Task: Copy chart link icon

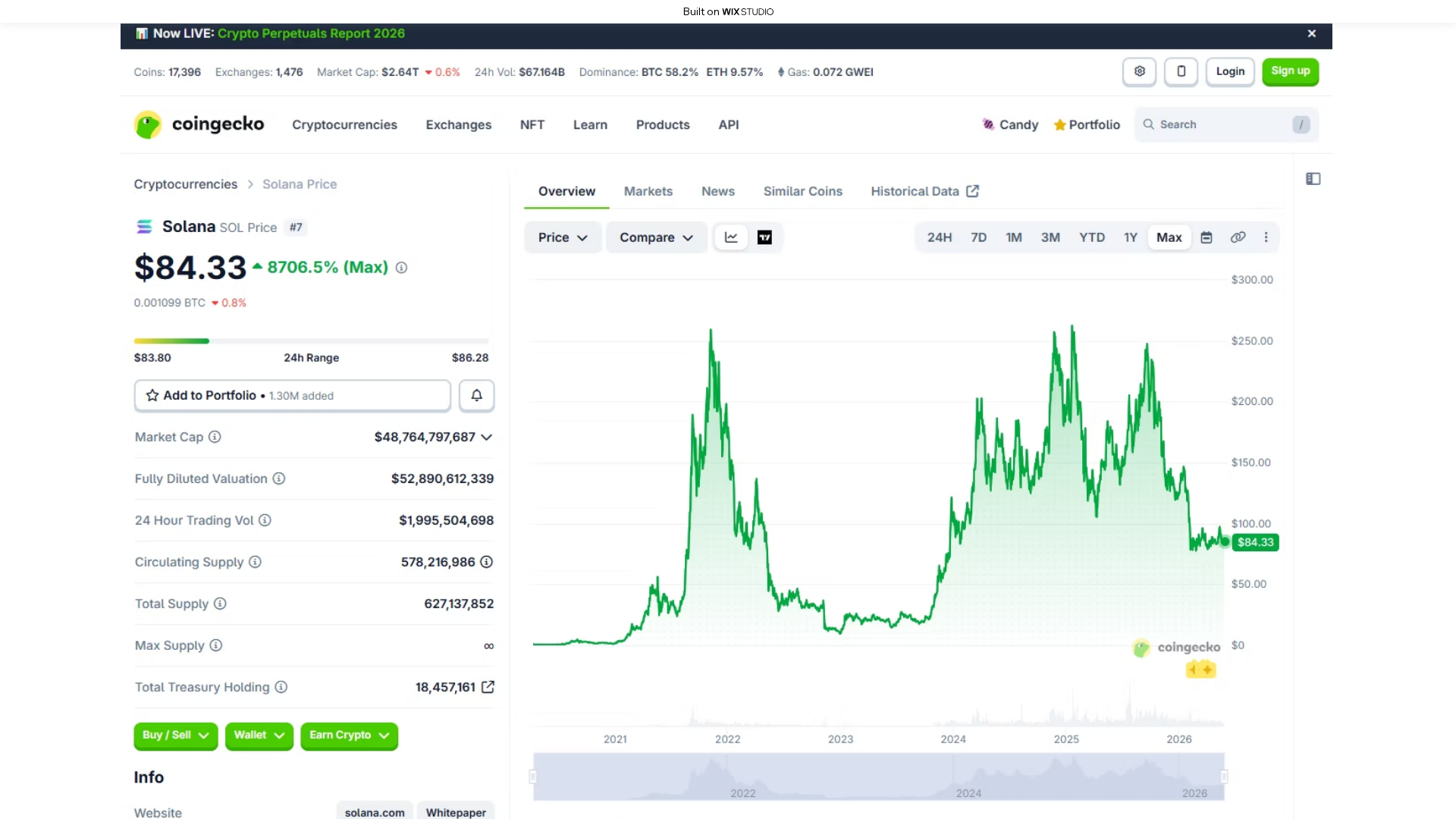Action: 1238,237
